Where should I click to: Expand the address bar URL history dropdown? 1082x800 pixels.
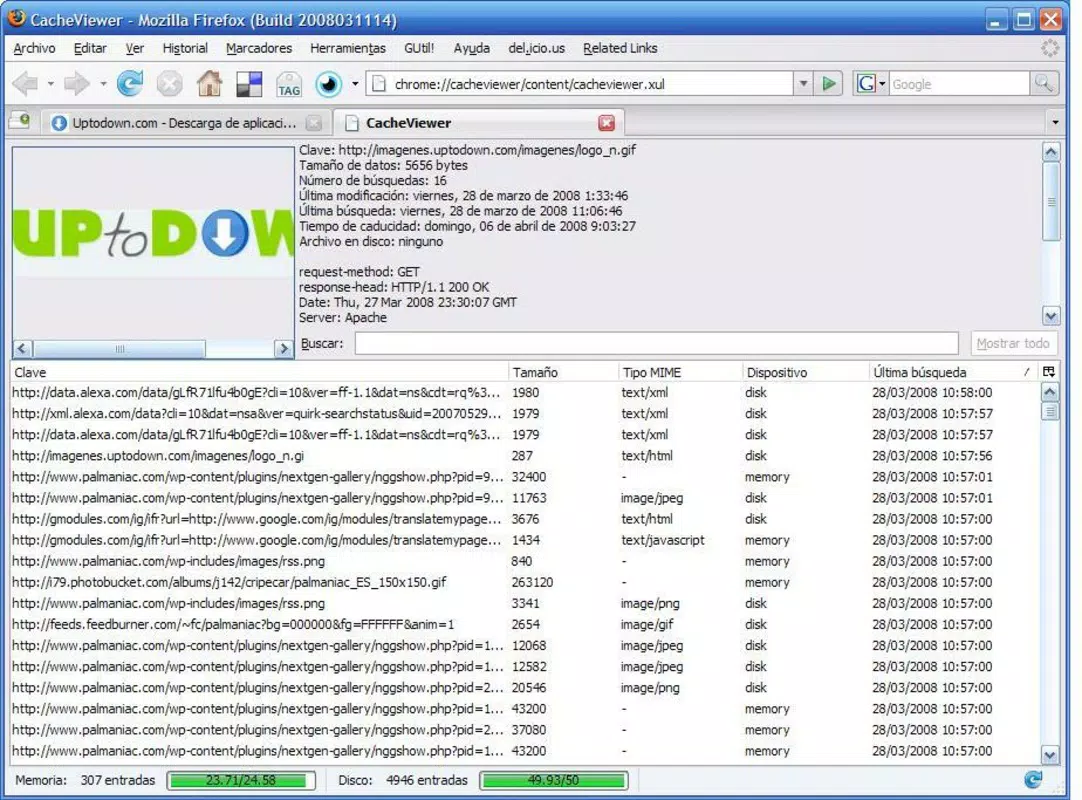[803, 84]
